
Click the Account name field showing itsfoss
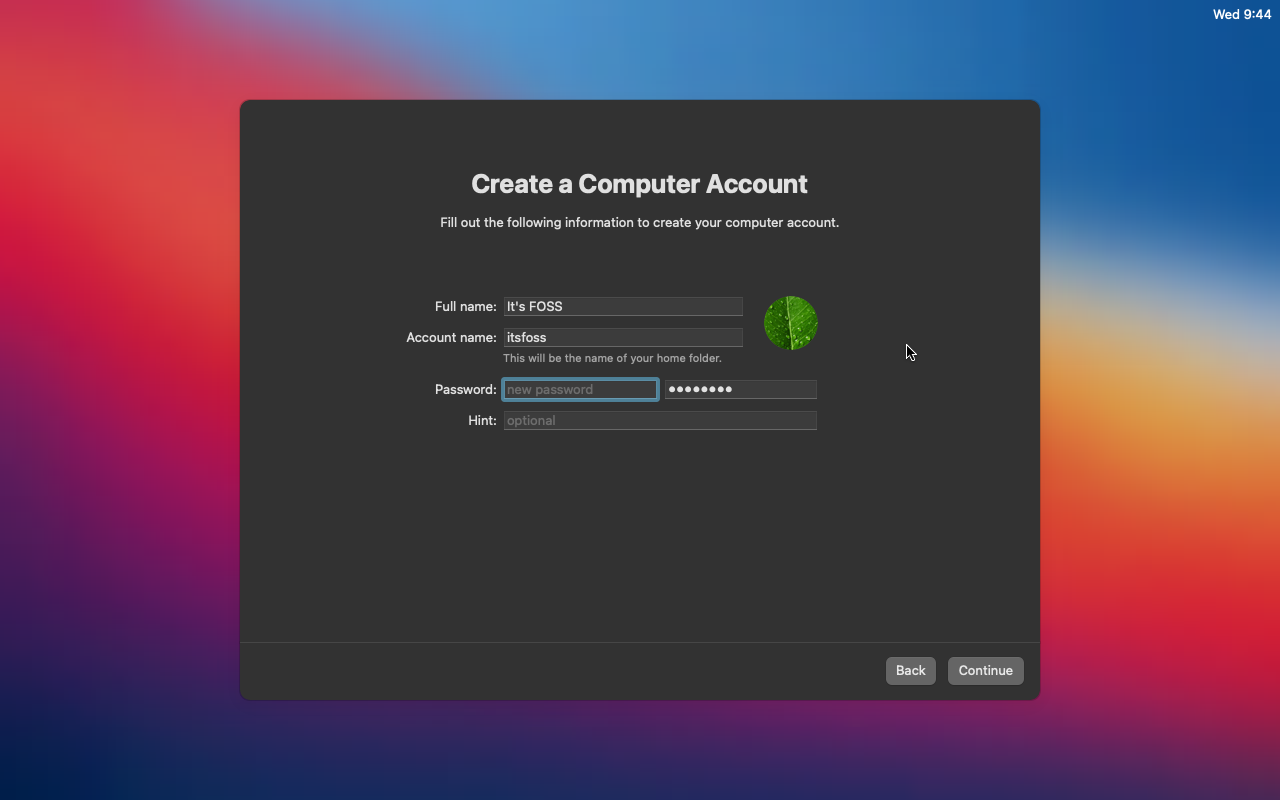(622, 337)
